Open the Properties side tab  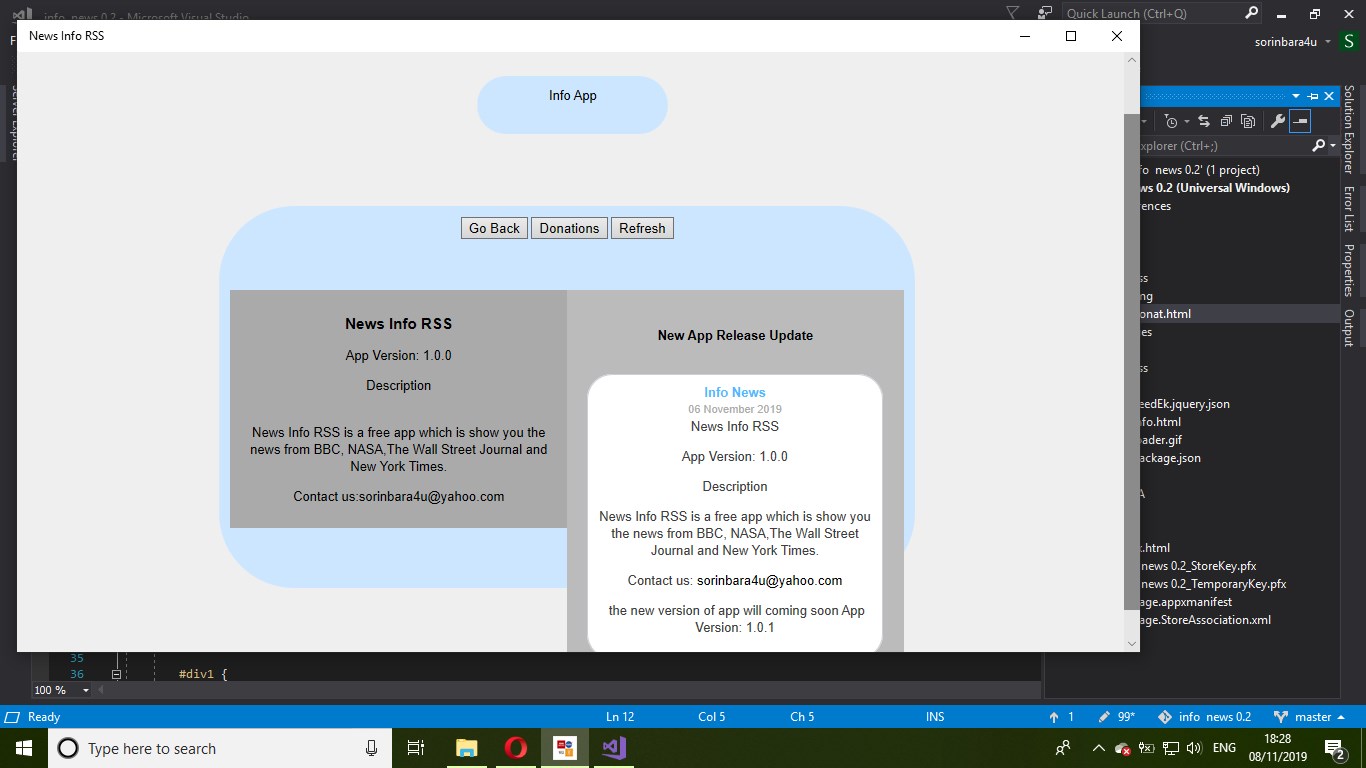[1349, 270]
